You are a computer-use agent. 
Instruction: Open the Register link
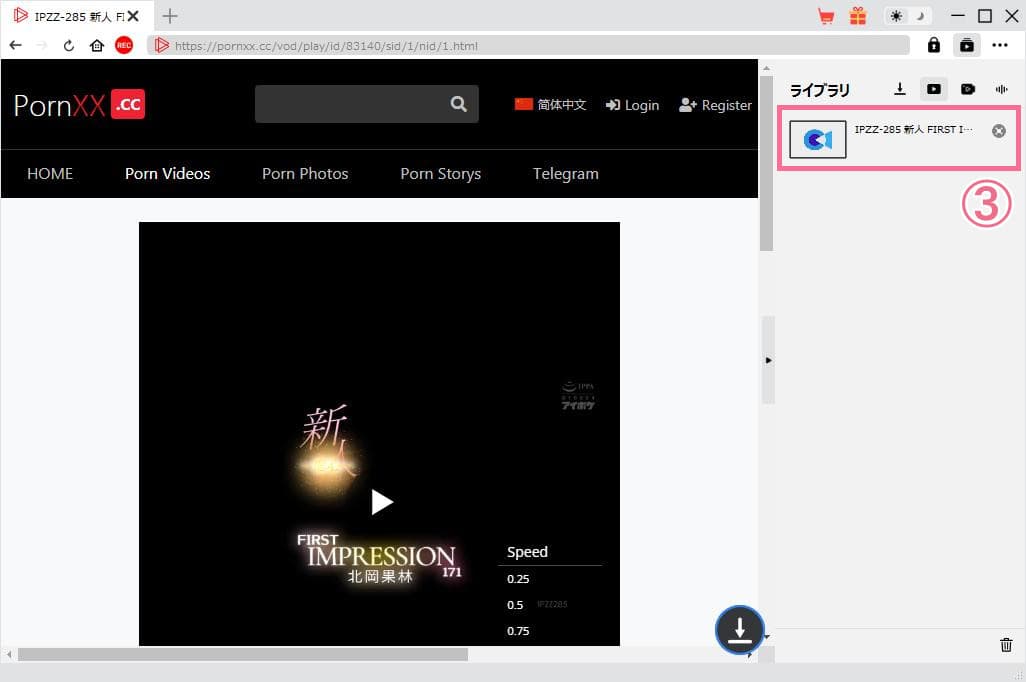point(715,105)
